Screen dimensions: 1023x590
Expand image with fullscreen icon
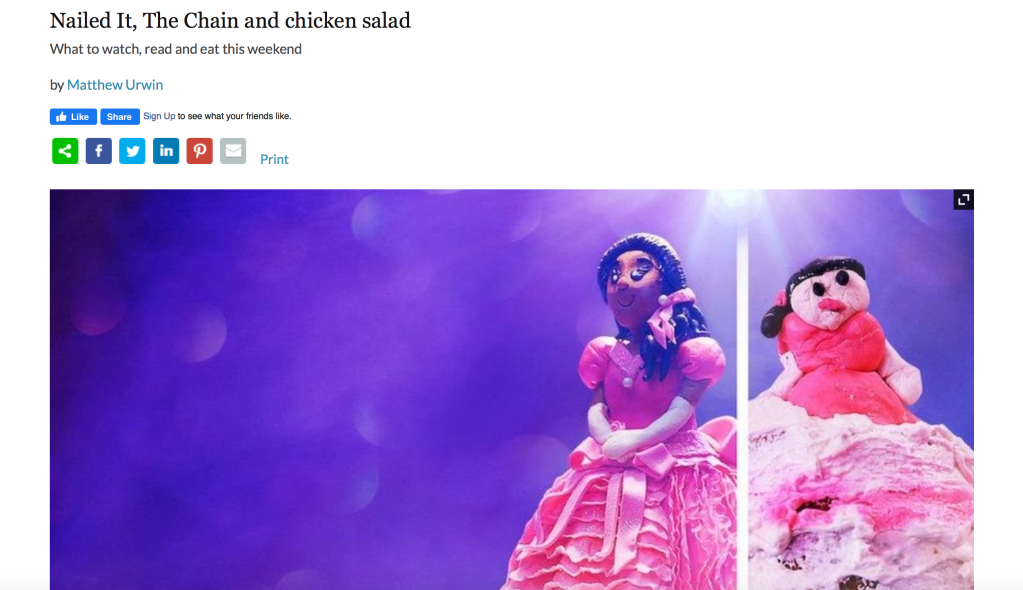click(963, 200)
